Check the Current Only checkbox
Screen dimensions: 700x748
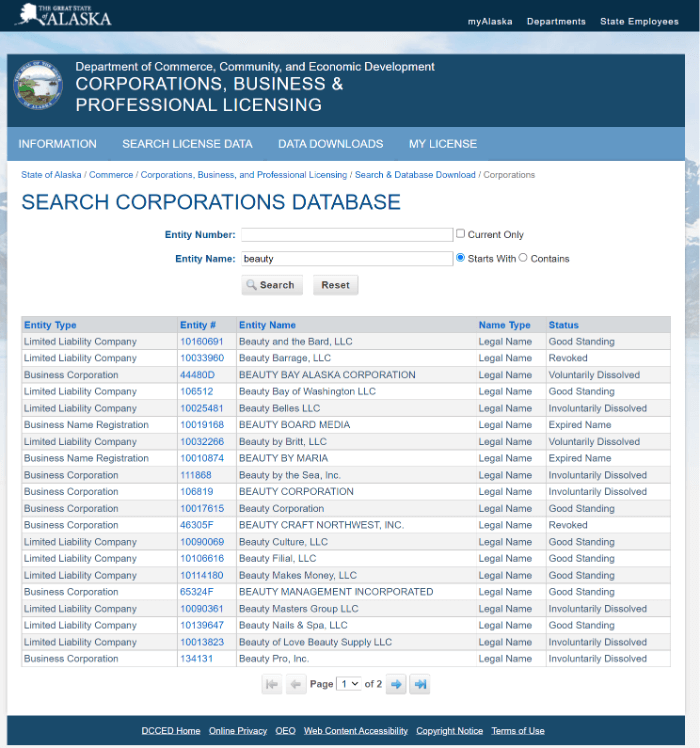pos(460,233)
